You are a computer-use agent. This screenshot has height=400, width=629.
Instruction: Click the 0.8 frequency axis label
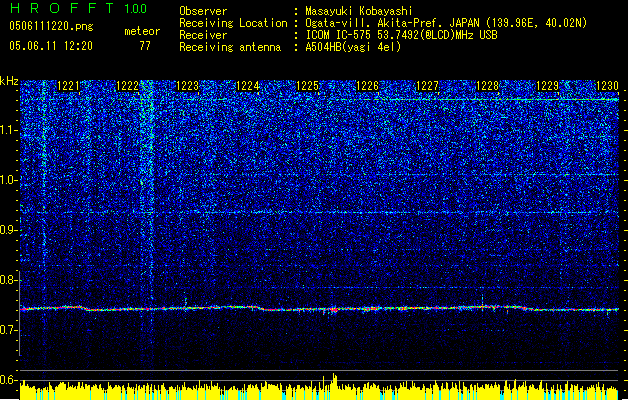point(8,280)
